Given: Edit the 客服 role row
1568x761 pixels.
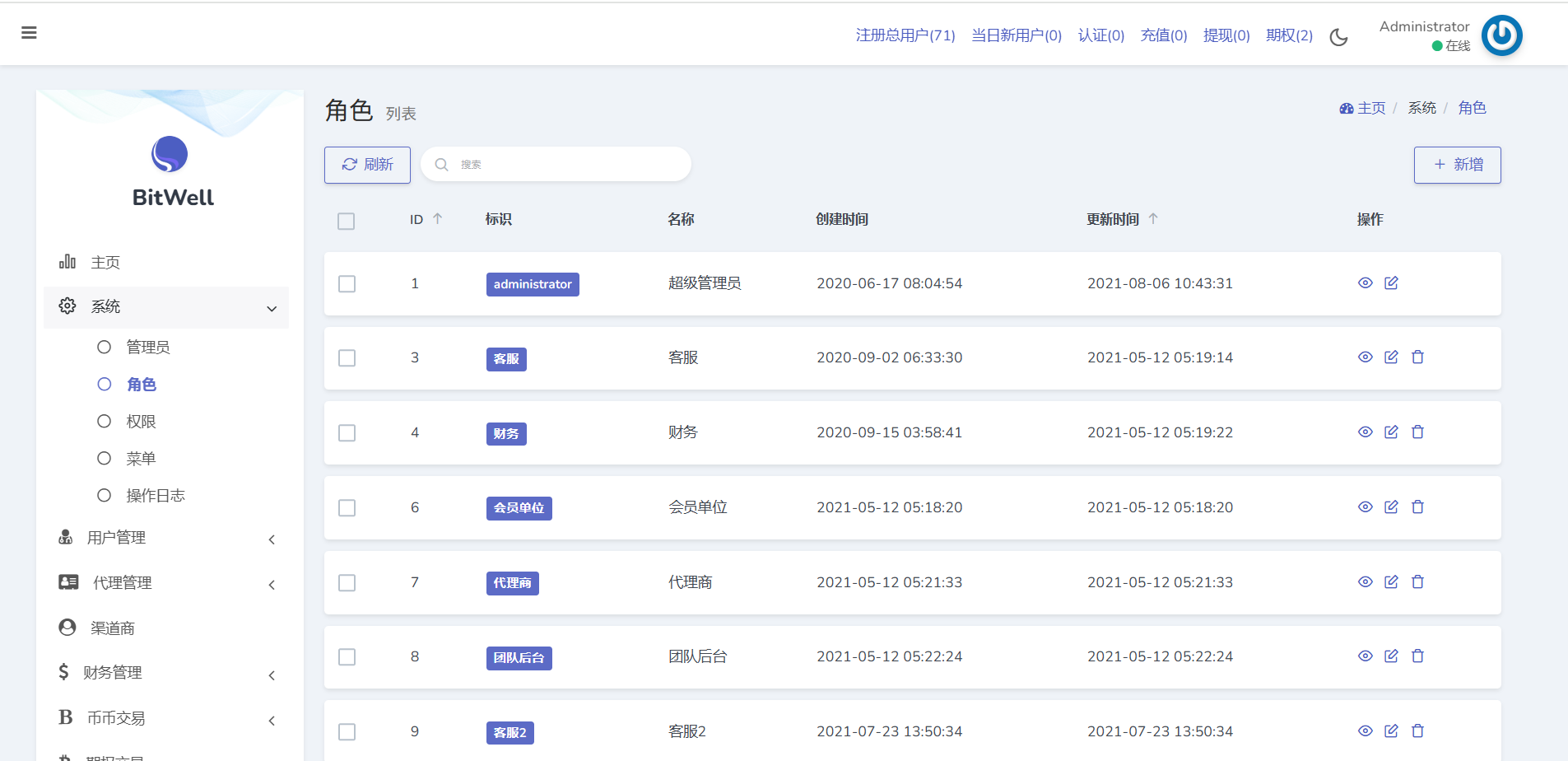Looking at the screenshot, I should 1391,357.
